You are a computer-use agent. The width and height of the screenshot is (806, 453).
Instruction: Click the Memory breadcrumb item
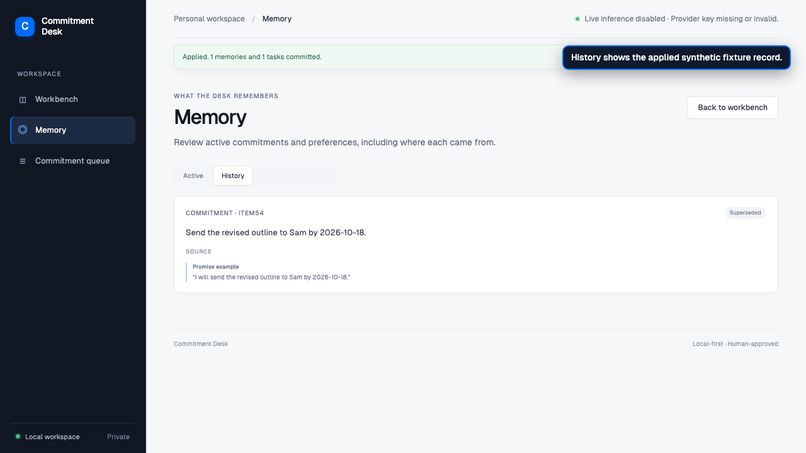[x=277, y=19]
